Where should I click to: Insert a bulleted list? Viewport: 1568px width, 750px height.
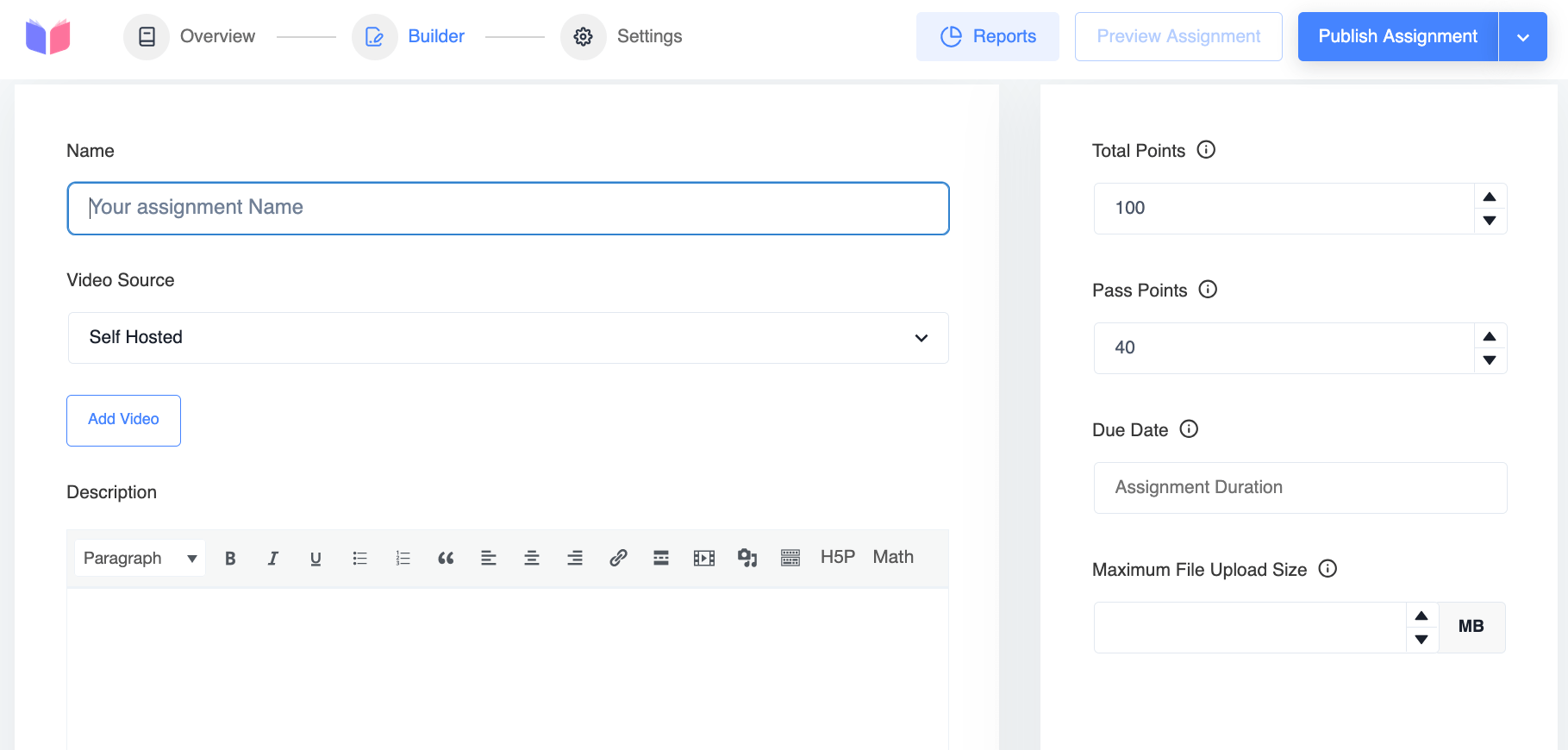(x=359, y=559)
